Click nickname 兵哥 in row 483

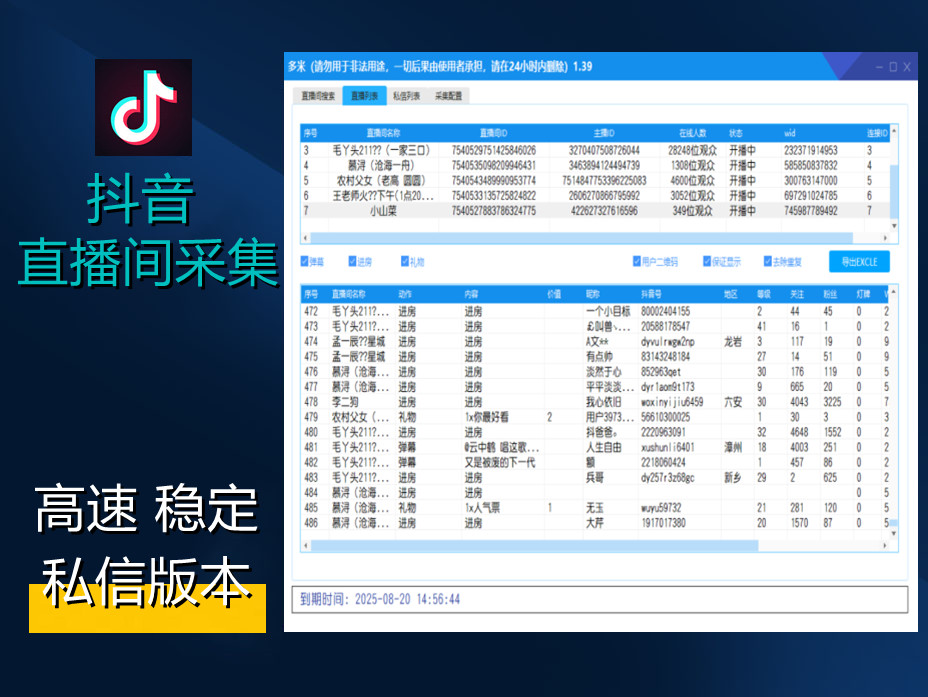[x=594, y=477]
